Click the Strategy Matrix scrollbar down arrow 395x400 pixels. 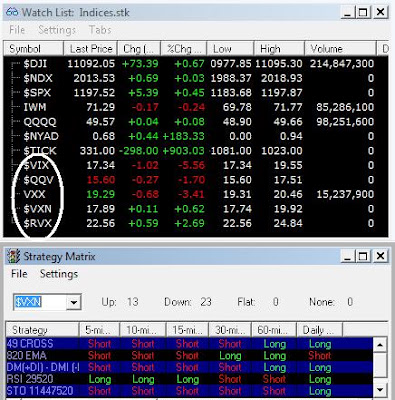tap(380, 389)
